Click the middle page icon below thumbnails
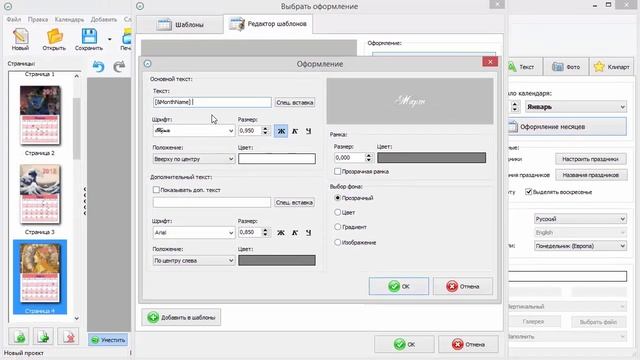The width and height of the screenshot is (640, 360). tap(43, 337)
